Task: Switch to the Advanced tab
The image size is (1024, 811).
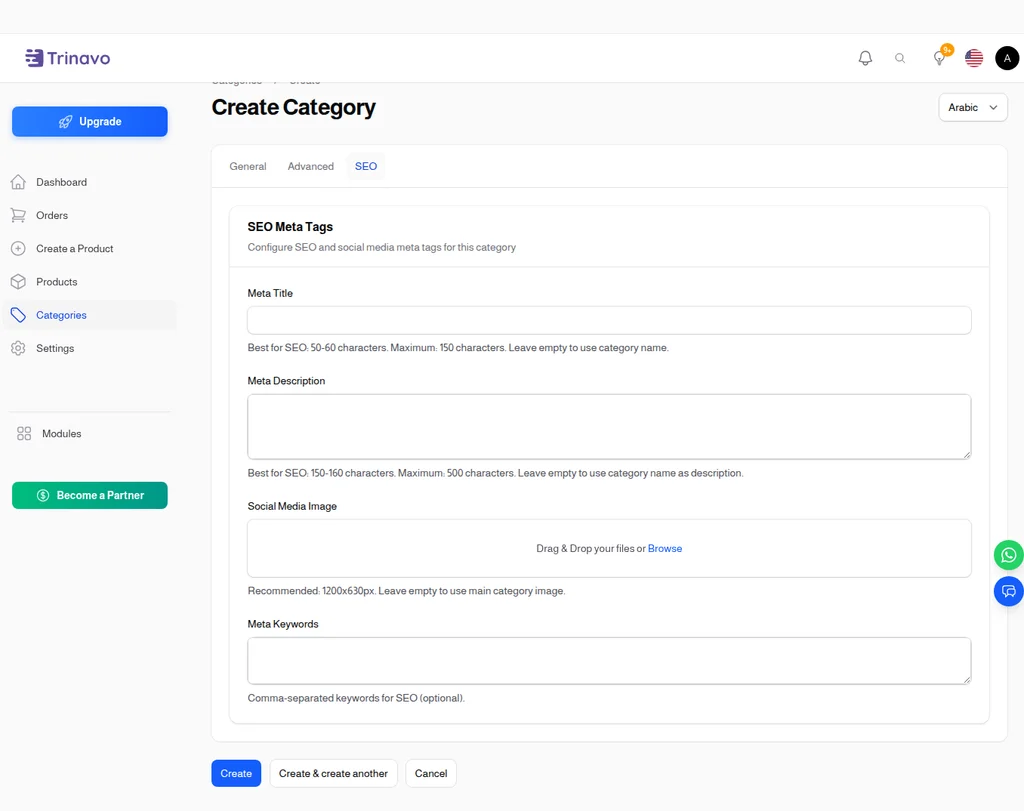Action: click(310, 166)
